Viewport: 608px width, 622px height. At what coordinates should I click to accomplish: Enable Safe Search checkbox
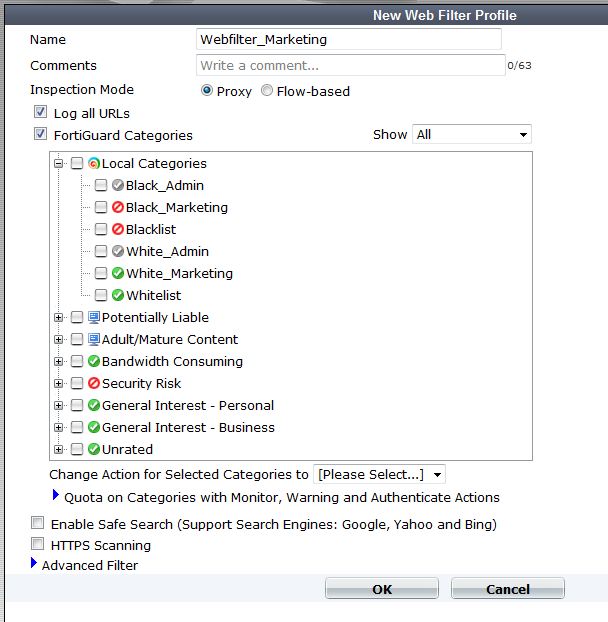(x=37, y=523)
